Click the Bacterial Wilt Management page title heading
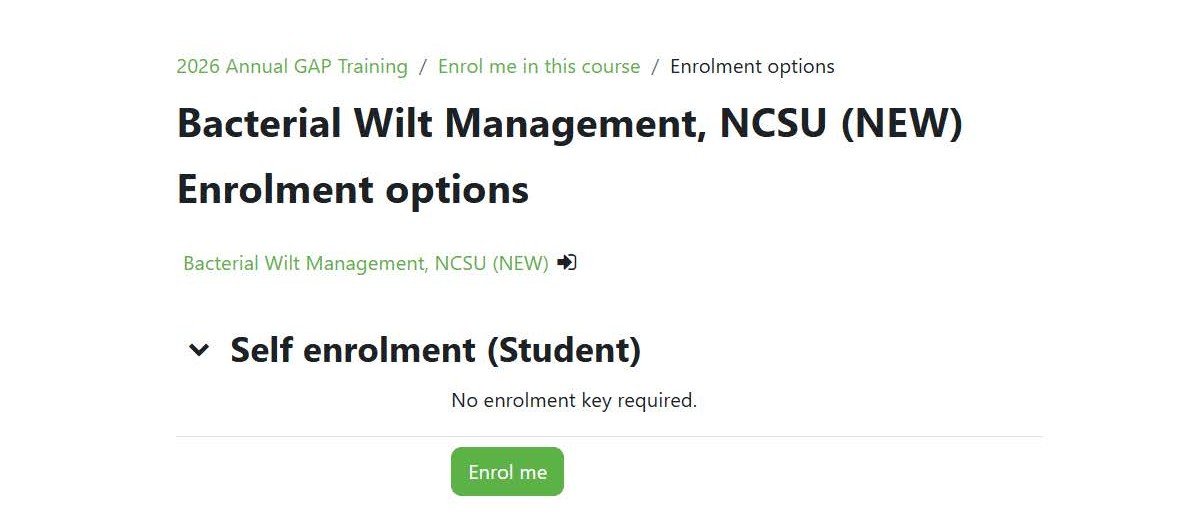Image resolution: width=1182 pixels, height=527 pixels. [569, 124]
